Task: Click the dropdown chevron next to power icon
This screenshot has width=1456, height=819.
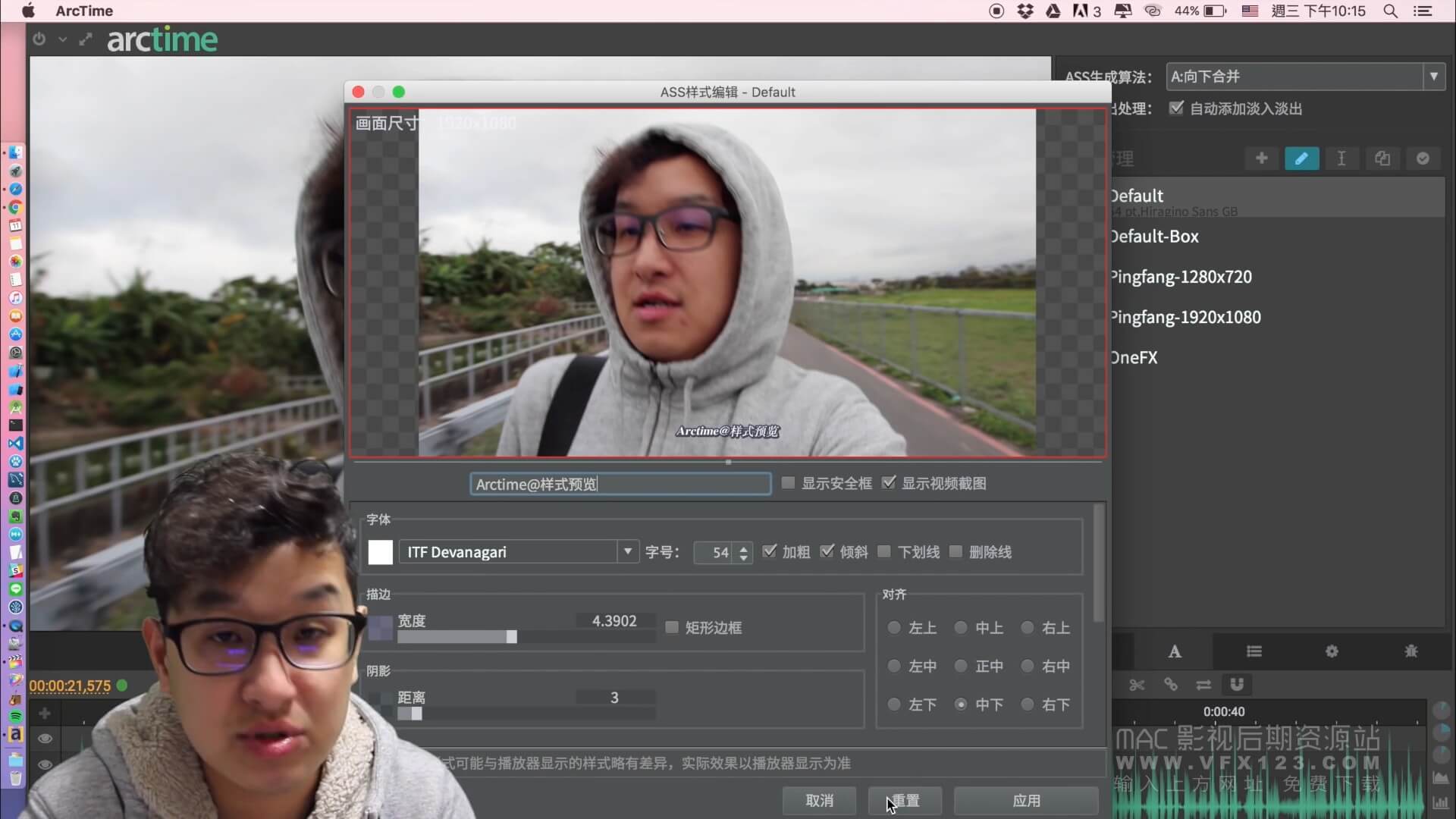Action: [63, 39]
